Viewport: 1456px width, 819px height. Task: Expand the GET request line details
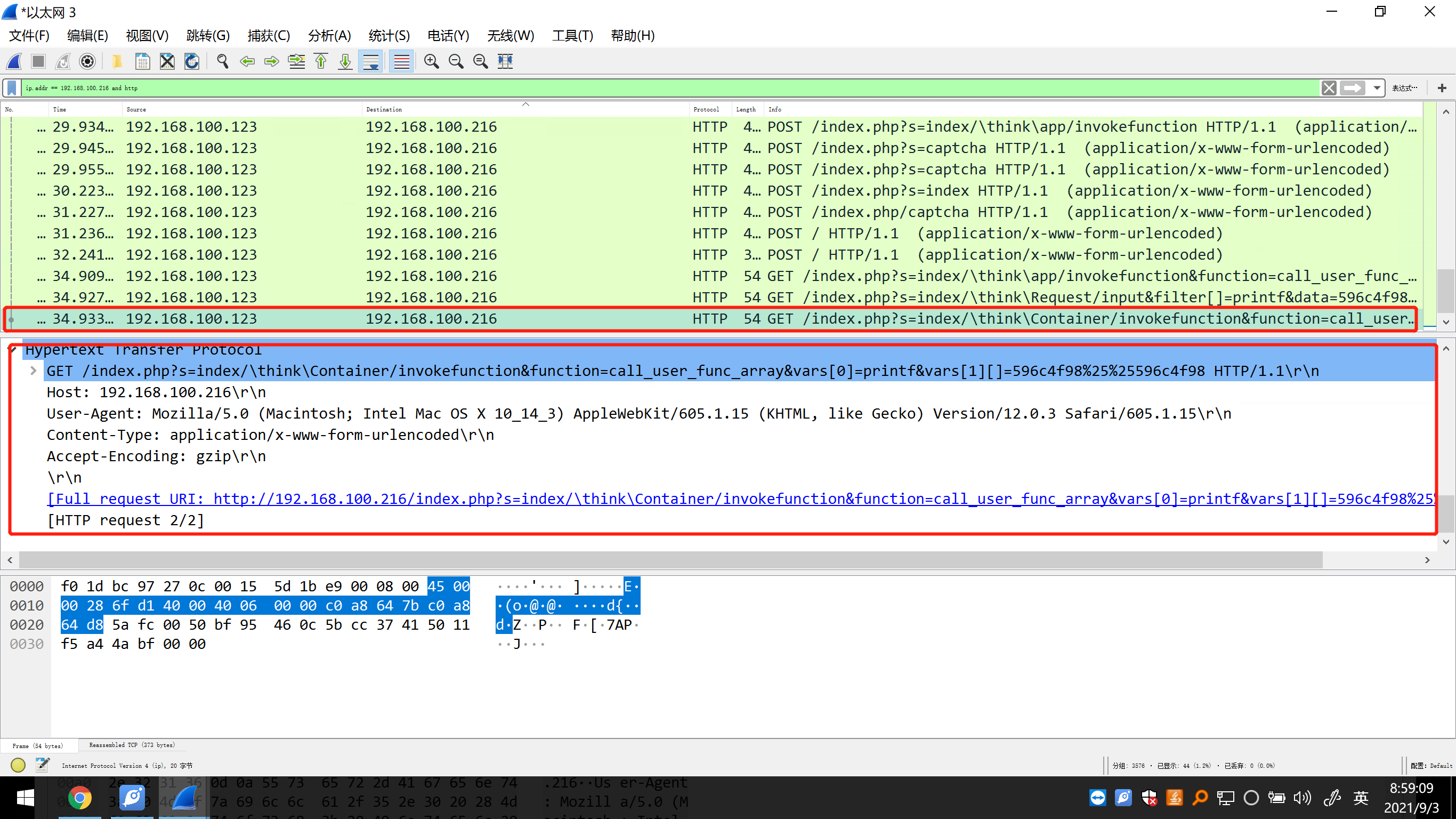point(34,371)
